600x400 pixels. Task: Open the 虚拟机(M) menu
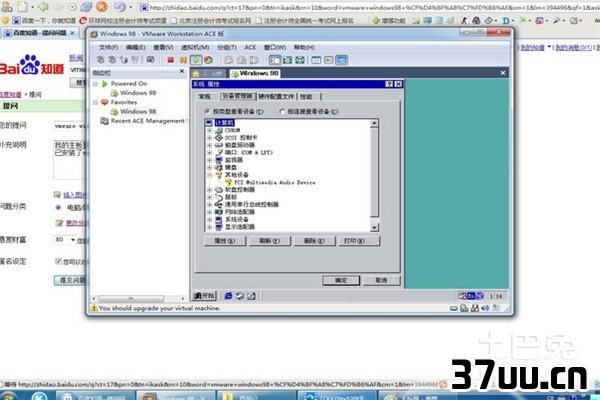[x=195, y=47]
